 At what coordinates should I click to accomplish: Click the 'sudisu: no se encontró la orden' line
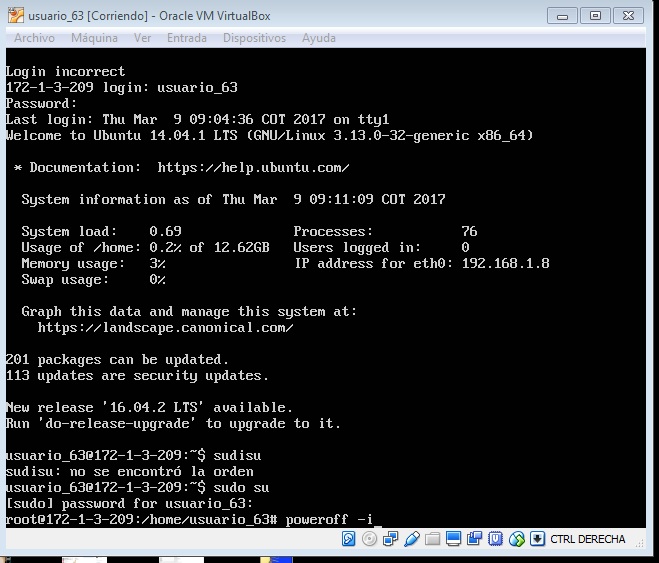click(x=129, y=472)
